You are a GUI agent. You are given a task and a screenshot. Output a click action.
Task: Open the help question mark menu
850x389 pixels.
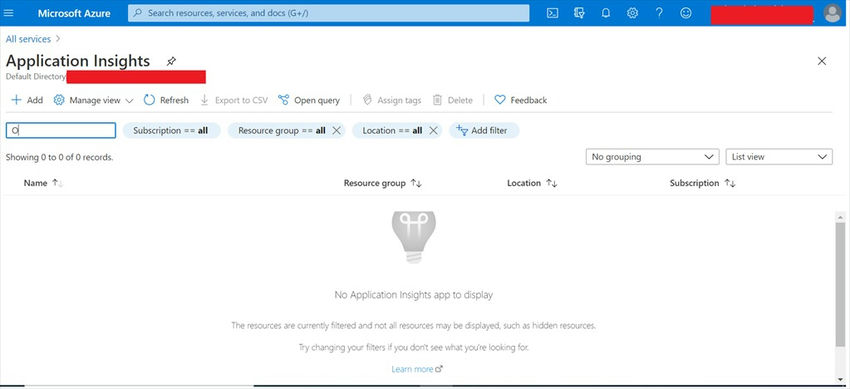click(x=659, y=13)
